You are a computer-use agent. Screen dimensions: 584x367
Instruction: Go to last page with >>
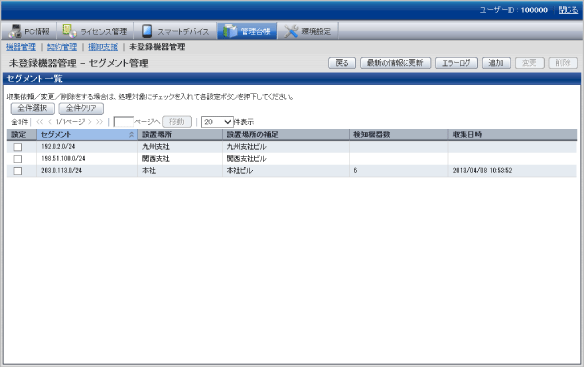(x=99, y=122)
